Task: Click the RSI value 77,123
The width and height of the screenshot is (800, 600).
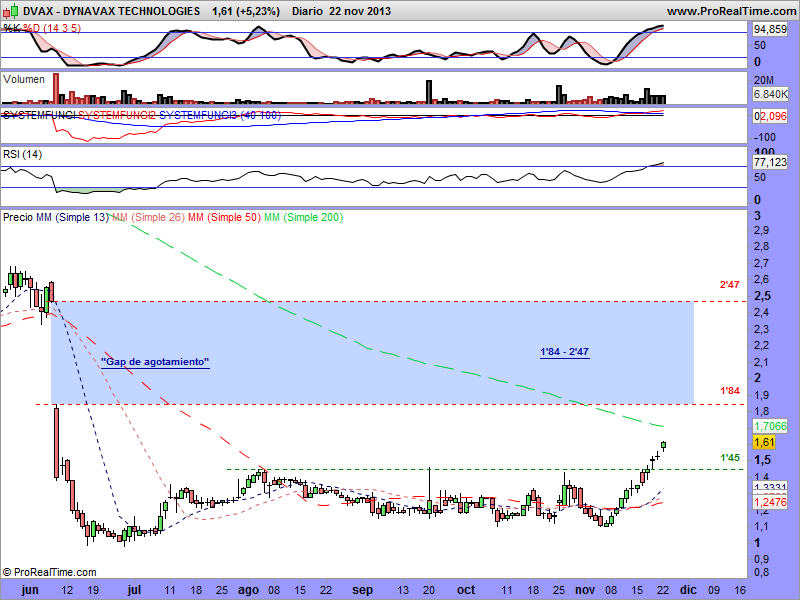Action: pos(770,162)
